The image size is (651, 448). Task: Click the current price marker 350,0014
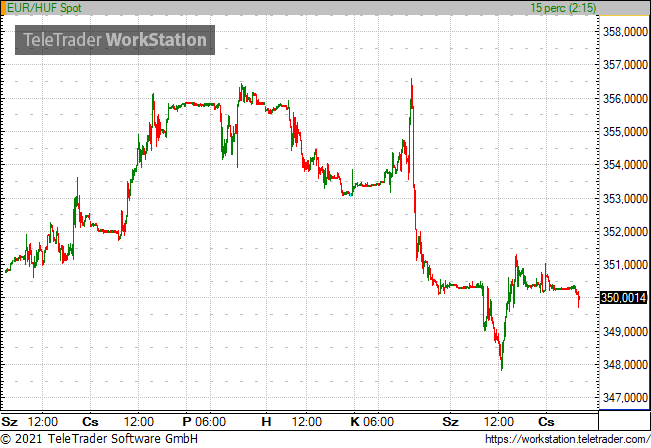pos(624,298)
